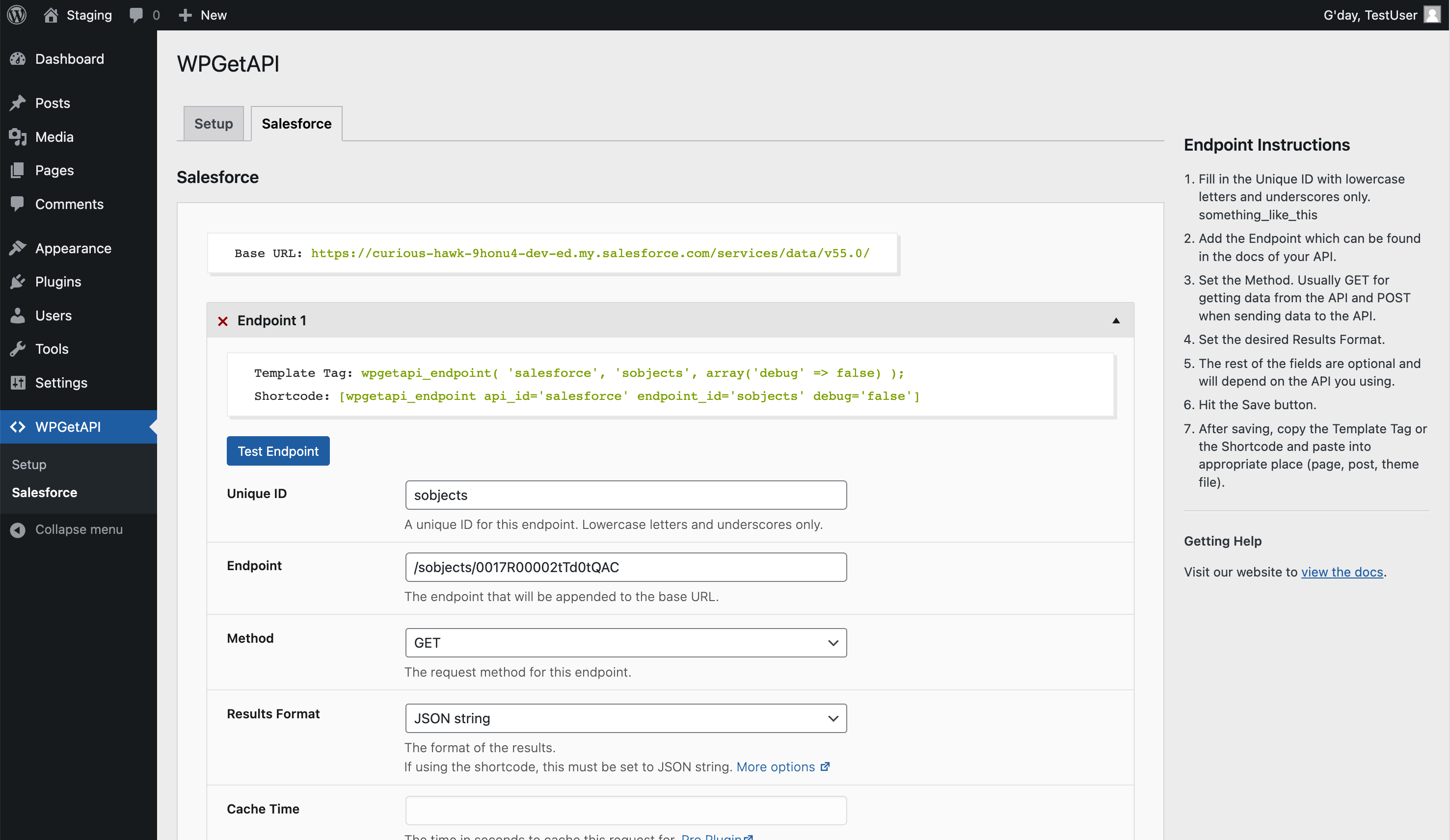Click the Settings sliders icon

tap(18, 383)
